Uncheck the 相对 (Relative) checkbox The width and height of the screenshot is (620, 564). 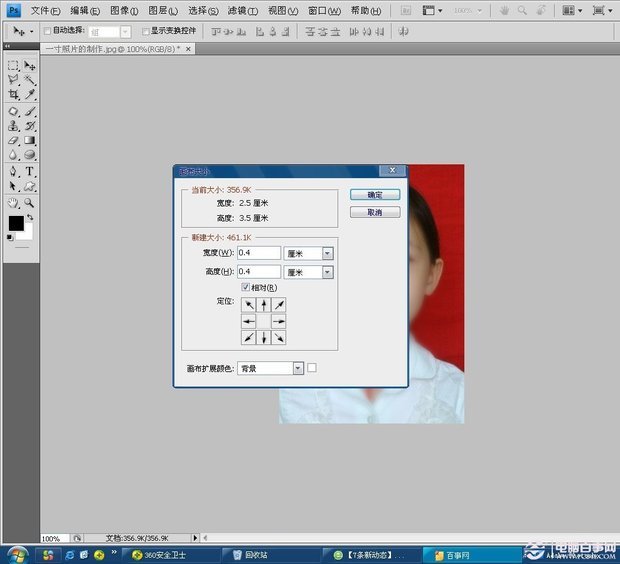click(x=246, y=288)
